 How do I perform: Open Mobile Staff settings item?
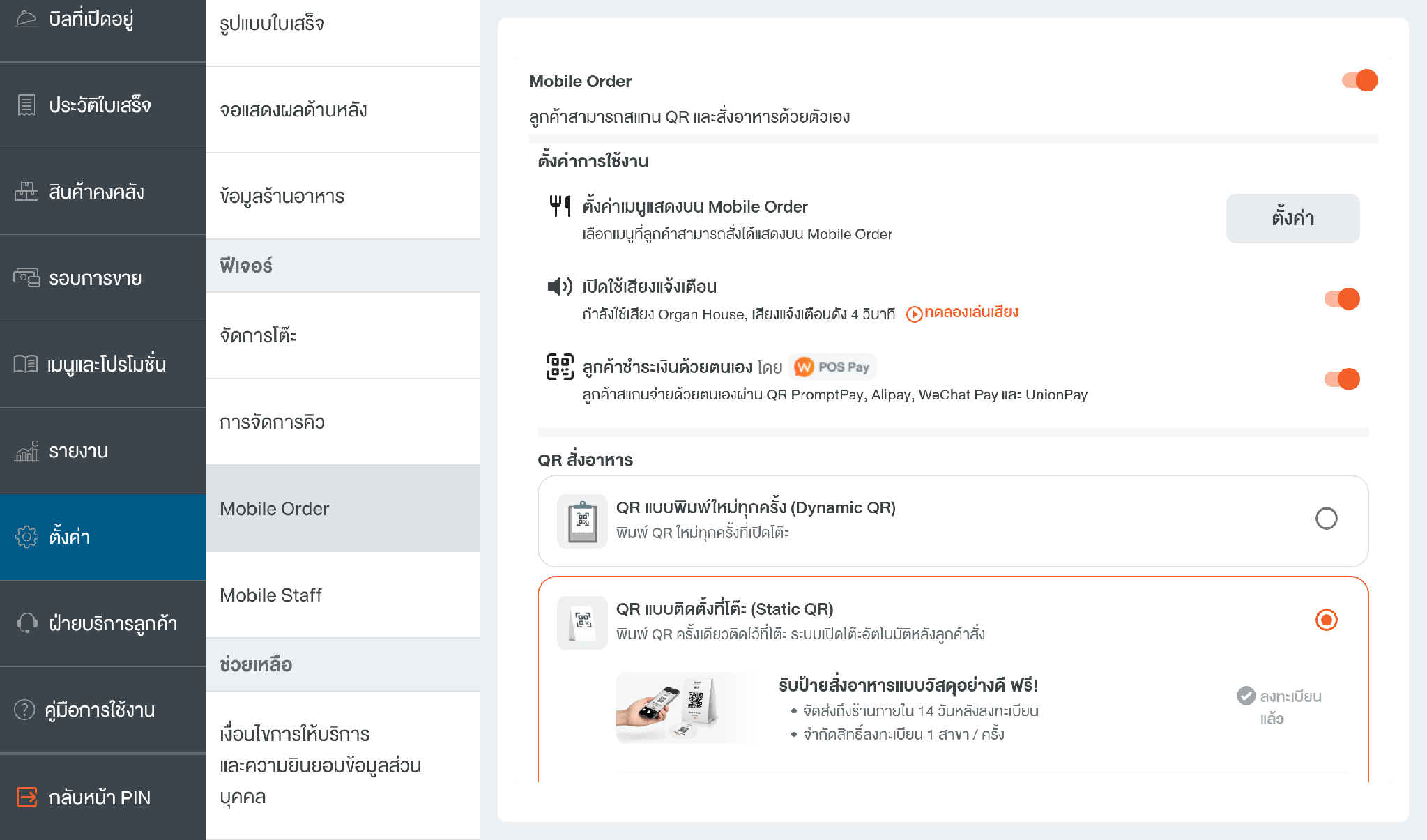(x=343, y=595)
